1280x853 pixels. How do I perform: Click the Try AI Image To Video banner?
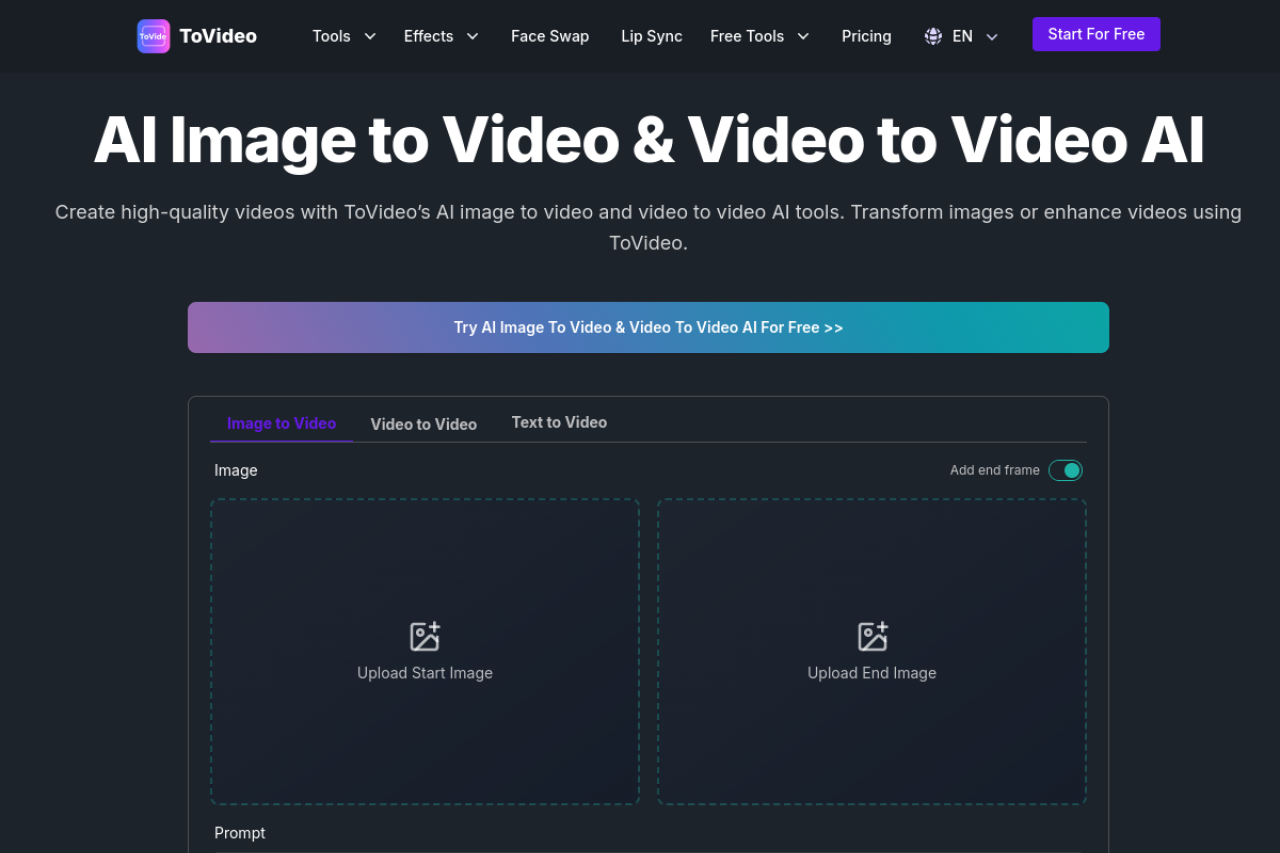point(648,327)
